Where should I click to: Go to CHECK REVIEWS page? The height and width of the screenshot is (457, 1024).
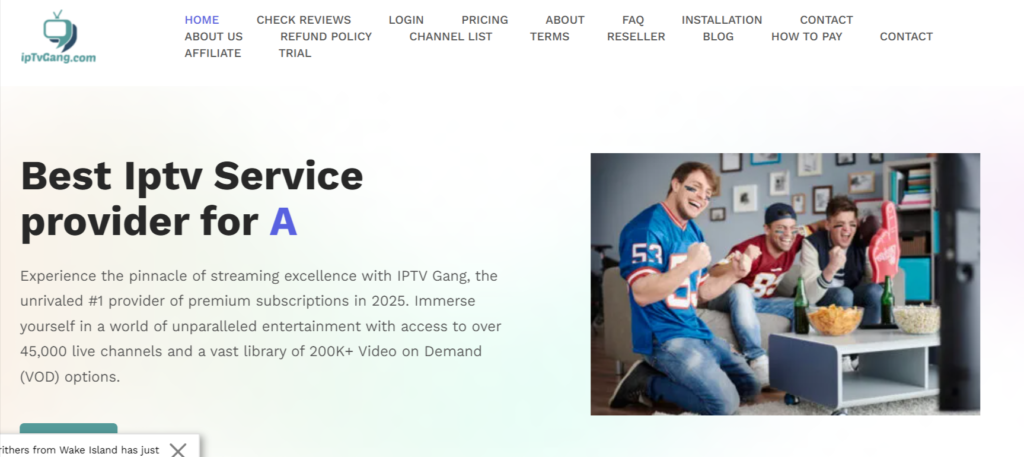(x=304, y=20)
